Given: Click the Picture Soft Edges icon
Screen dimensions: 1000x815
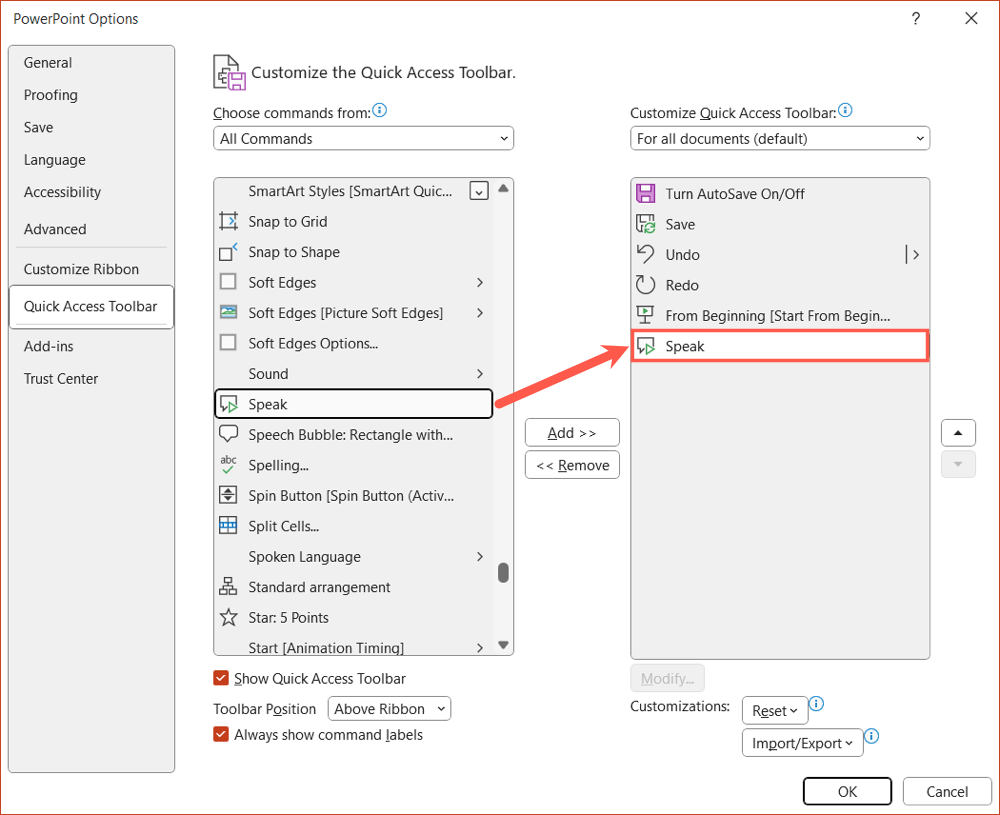Looking at the screenshot, I should [228, 312].
